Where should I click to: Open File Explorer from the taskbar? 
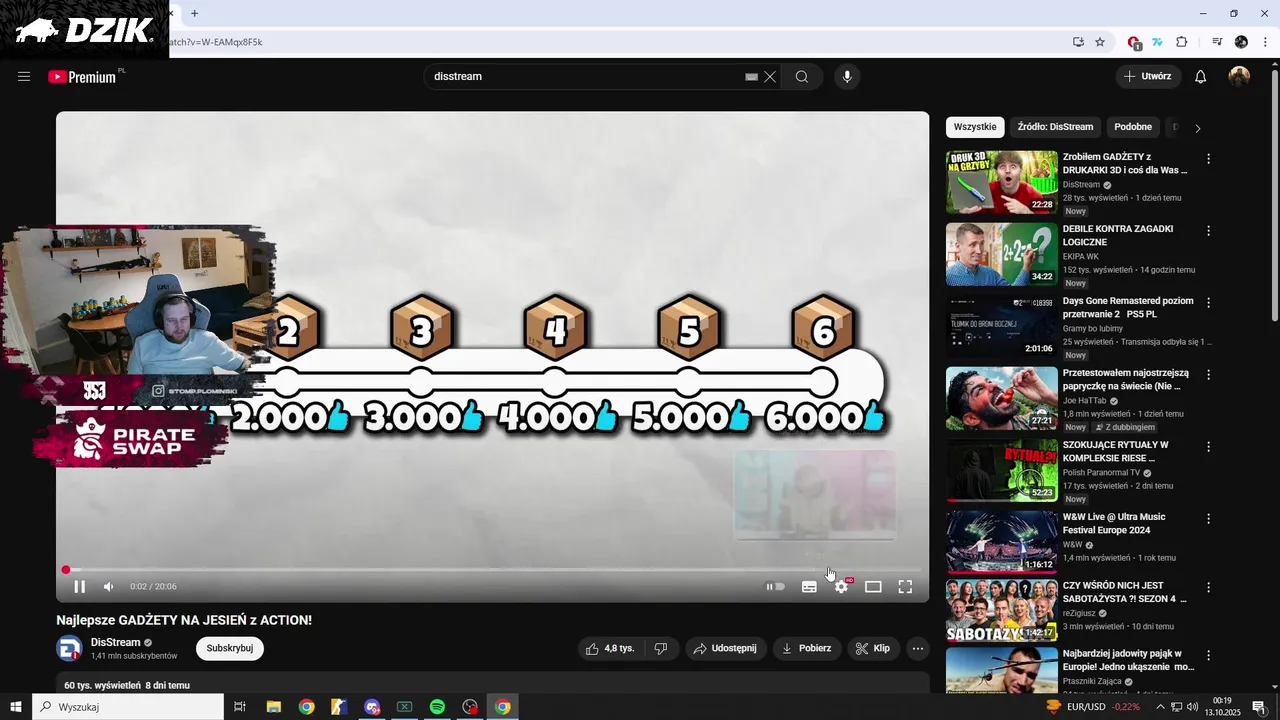pos(273,707)
